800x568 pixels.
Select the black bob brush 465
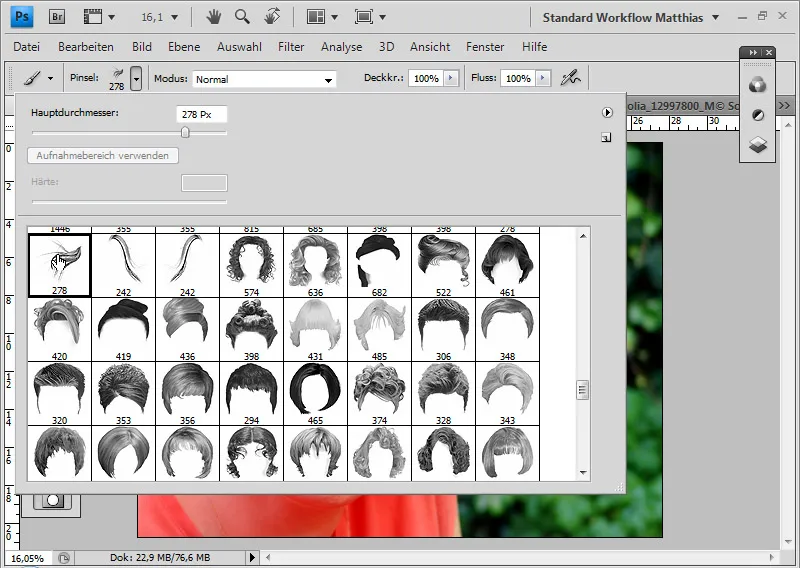coord(315,393)
